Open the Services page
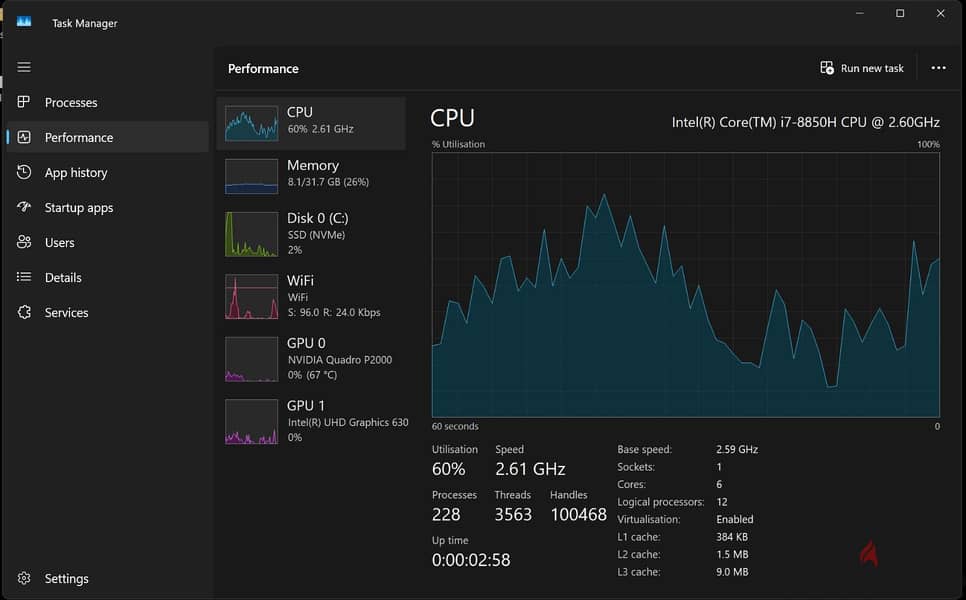Viewport: 966px width, 600px height. 108,312
